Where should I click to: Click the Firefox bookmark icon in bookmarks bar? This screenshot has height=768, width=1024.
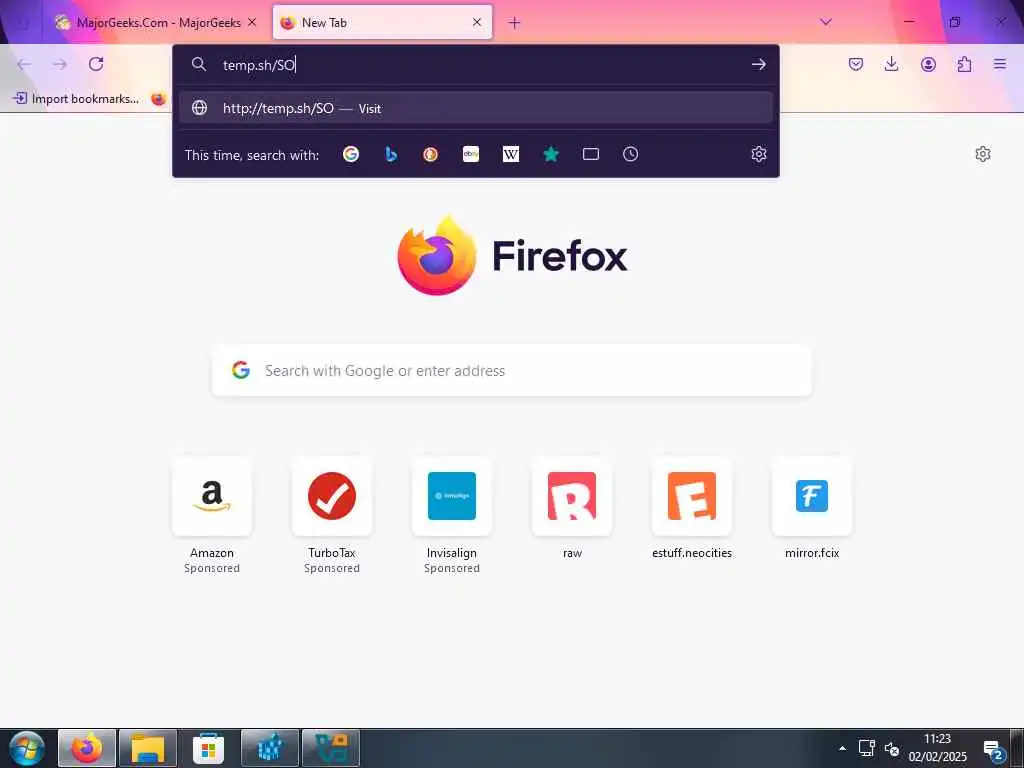pyautogui.click(x=158, y=99)
